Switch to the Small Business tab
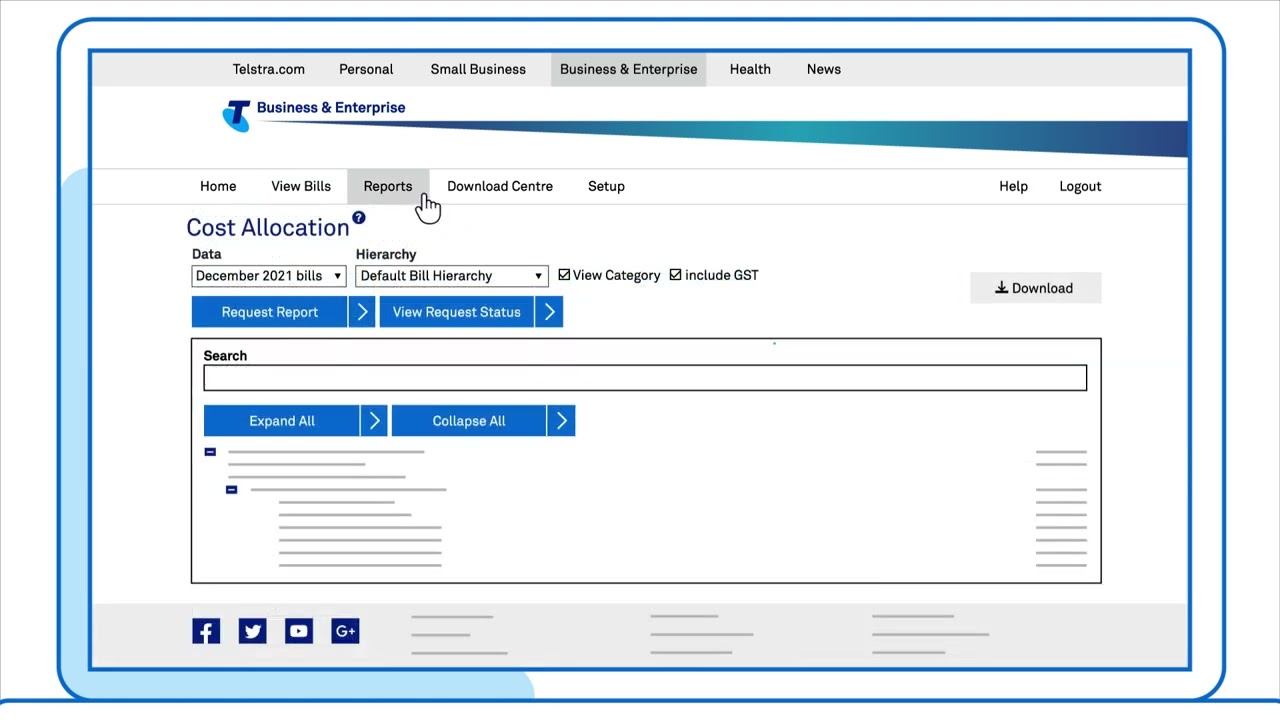The height and width of the screenshot is (720, 1280). coord(478,69)
